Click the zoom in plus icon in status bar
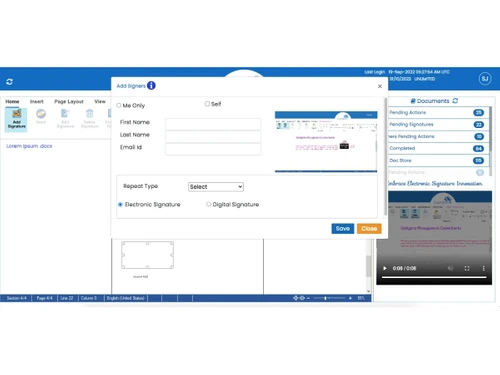 click(350, 298)
